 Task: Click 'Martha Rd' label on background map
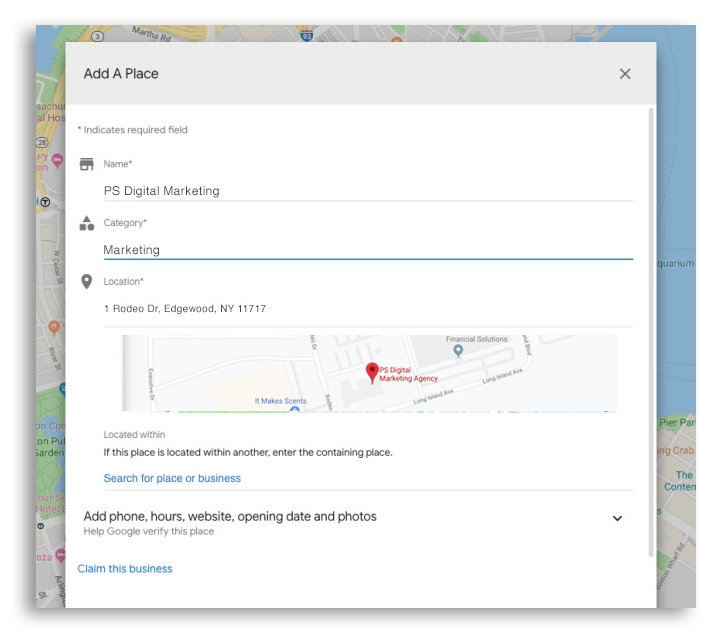151,34
